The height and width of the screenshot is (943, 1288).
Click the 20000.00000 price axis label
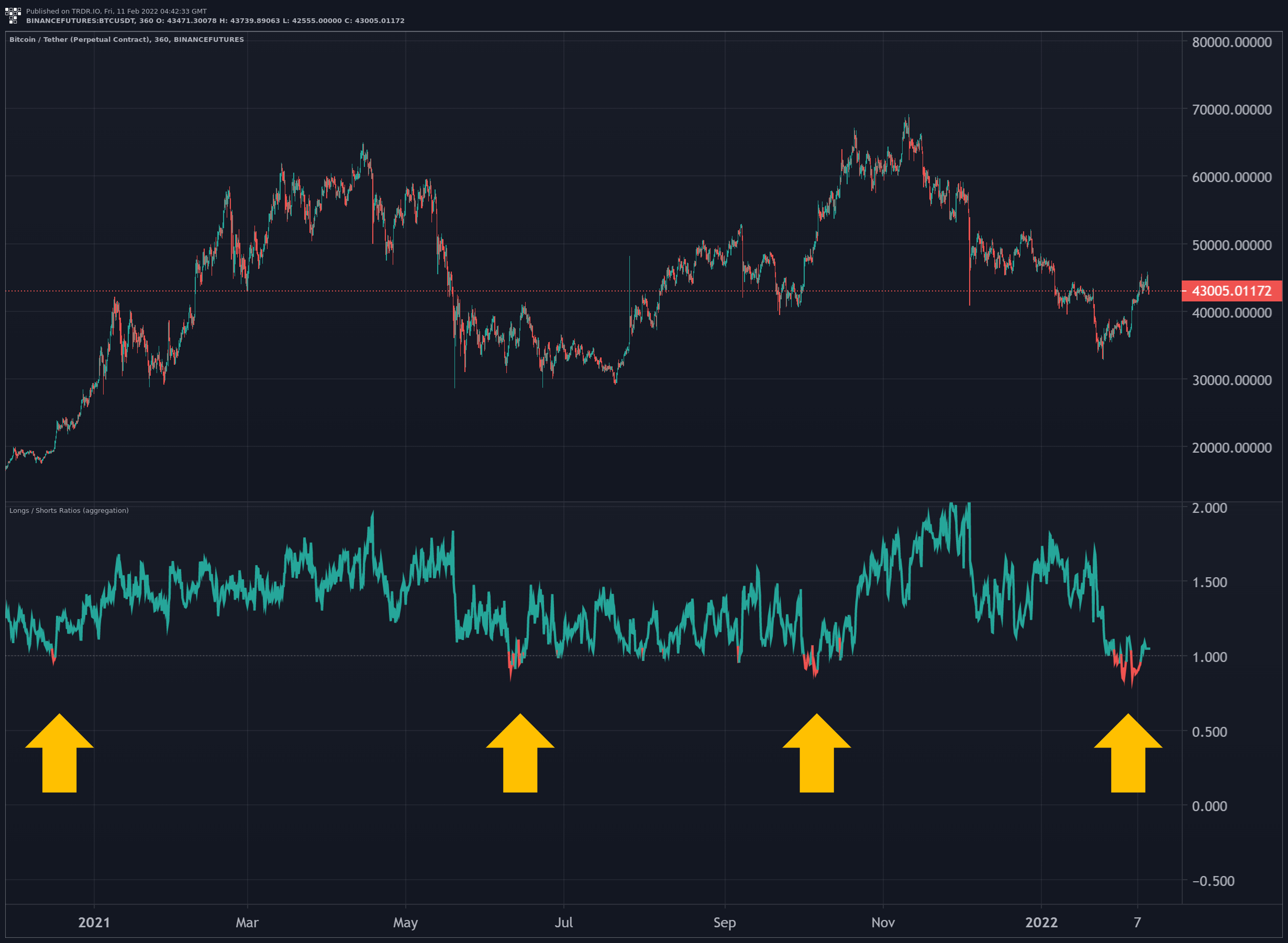click(x=1232, y=448)
